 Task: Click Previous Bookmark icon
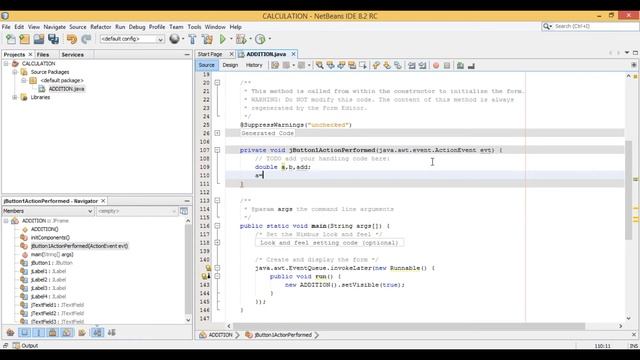[376, 65]
